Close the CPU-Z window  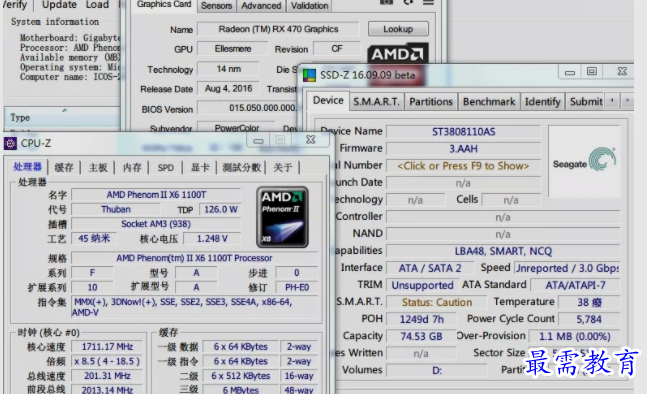click(310, 140)
